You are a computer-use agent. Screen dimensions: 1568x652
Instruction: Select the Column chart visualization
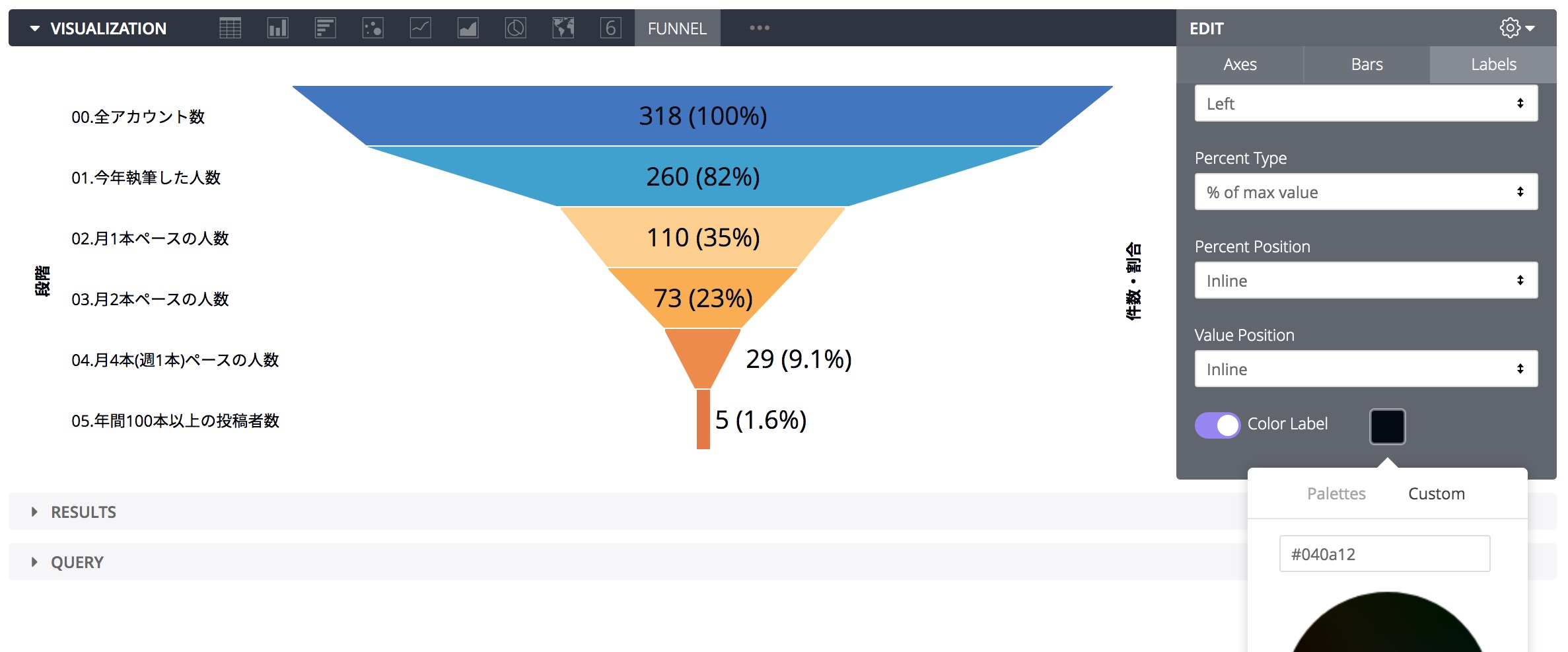(277, 28)
